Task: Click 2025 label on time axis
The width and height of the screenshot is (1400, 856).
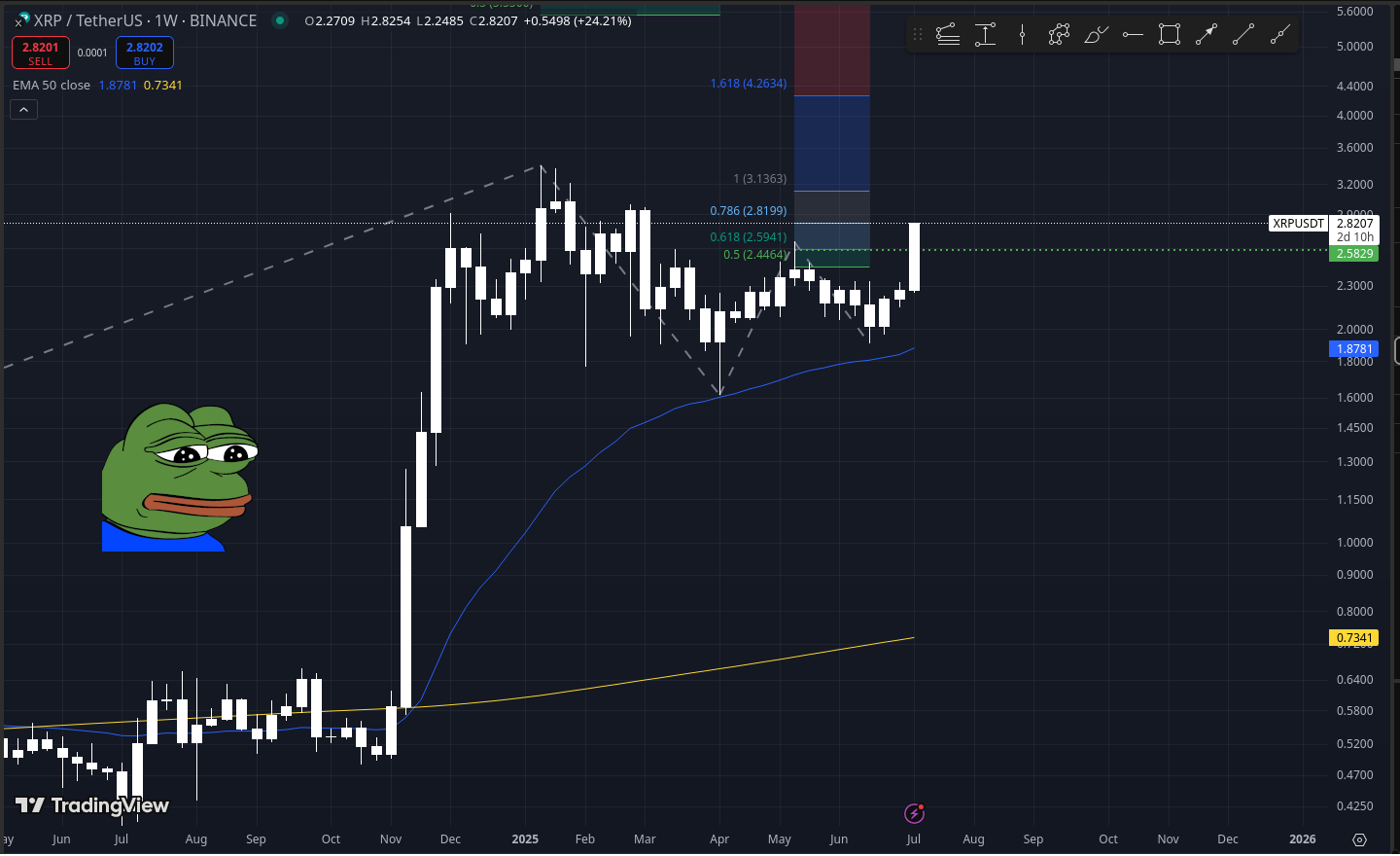Action: pyautogui.click(x=525, y=839)
